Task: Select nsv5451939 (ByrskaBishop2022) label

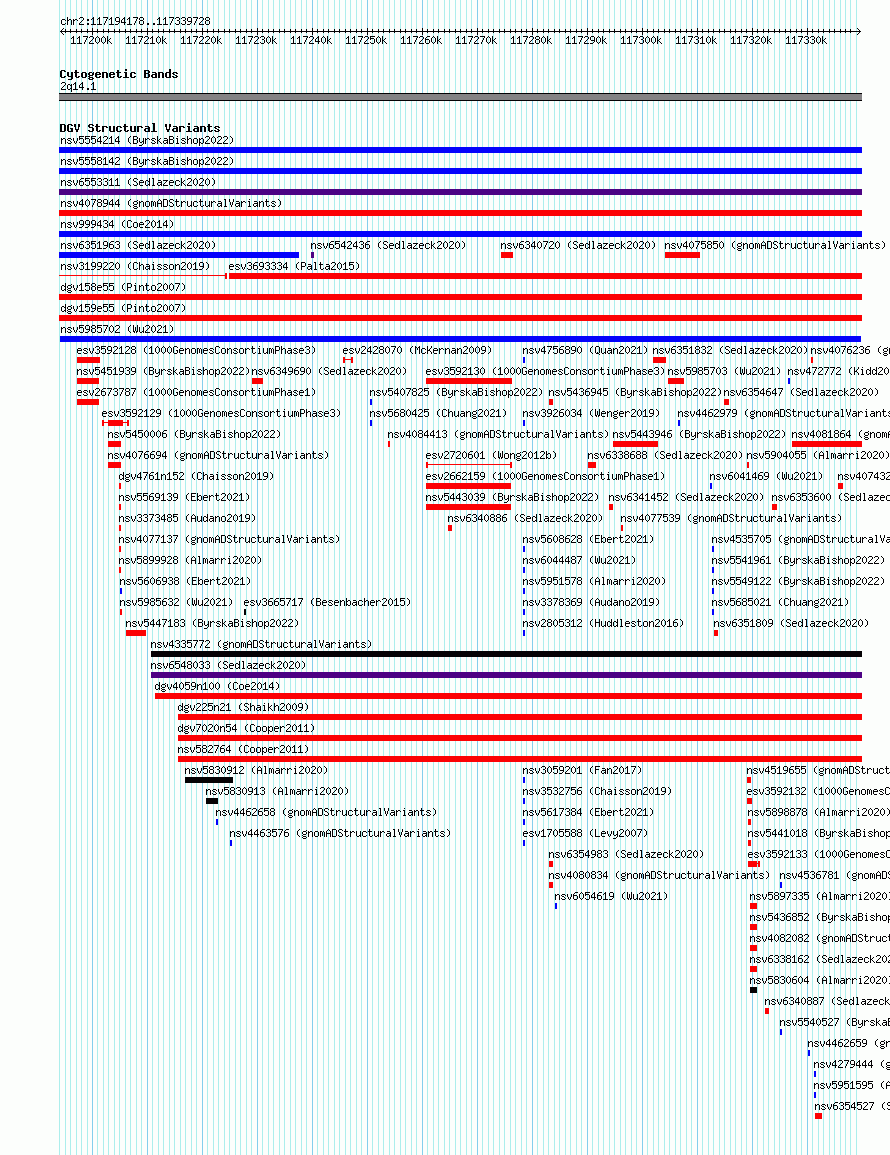Action: click(x=164, y=371)
